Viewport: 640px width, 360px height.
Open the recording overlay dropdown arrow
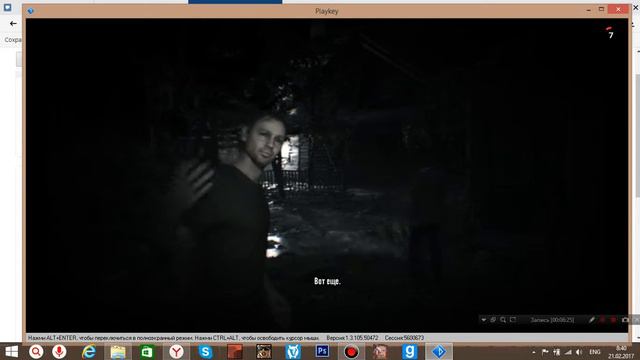click(483, 320)
